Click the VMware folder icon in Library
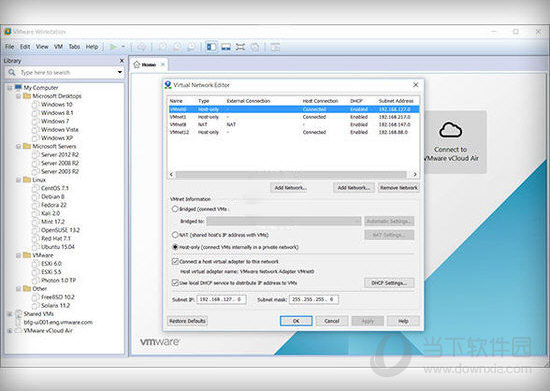Viewport: 550px width, 391px height. (27, 255)
